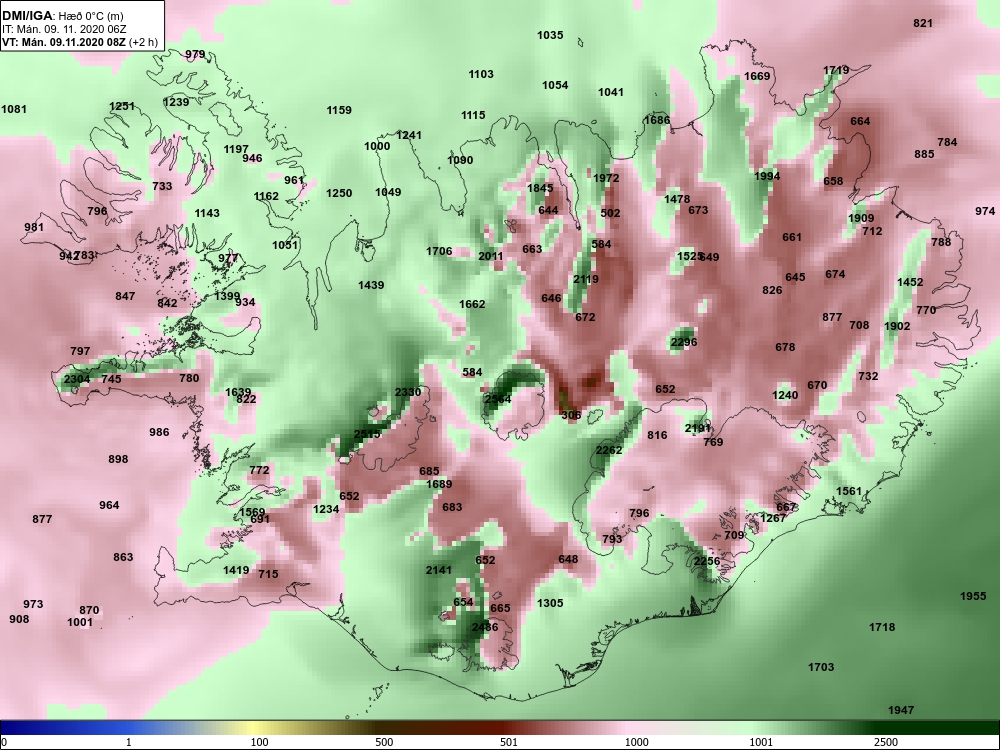Click the map value 2304
The height and width of the screenshot is (750, 1000).
77,379
